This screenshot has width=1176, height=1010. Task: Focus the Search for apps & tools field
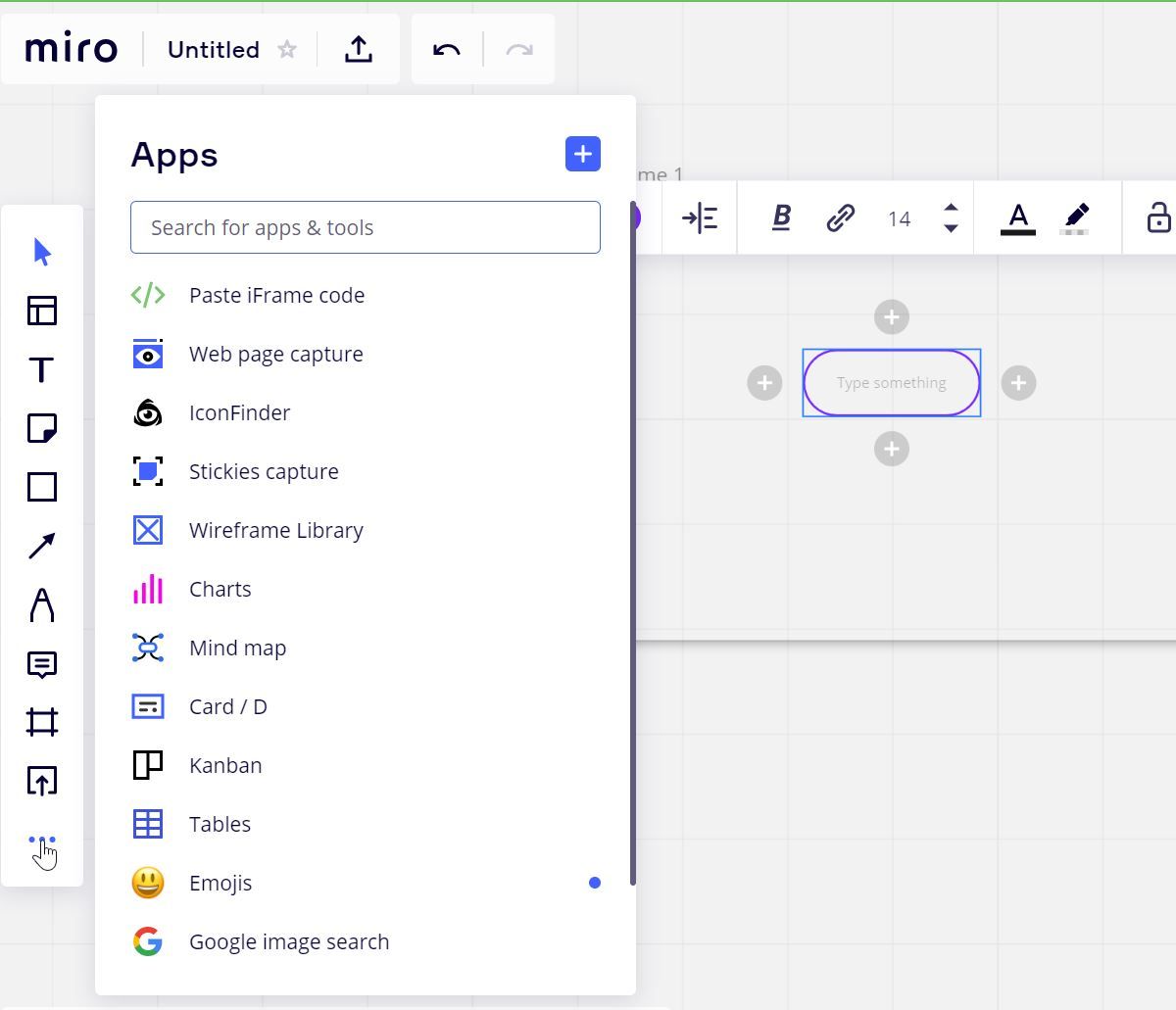(366, 227)
